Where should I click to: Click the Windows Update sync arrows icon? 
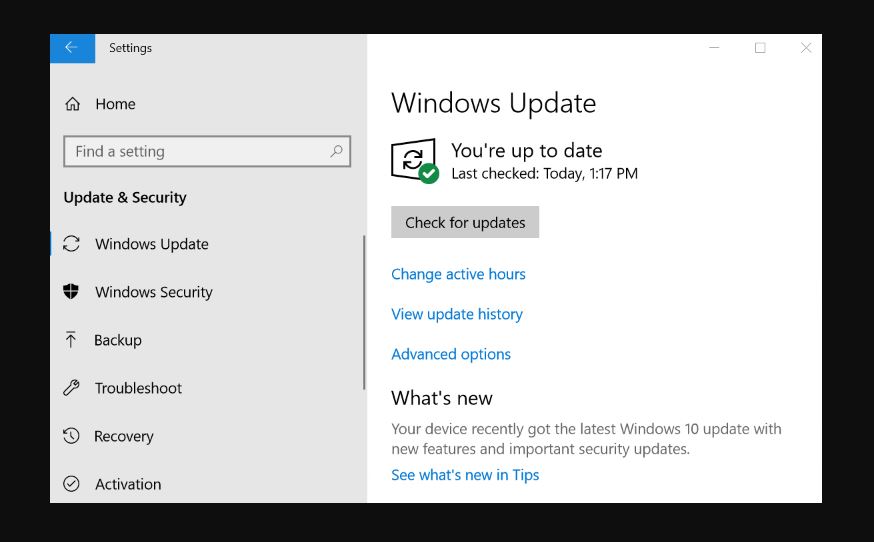(71, 244)
